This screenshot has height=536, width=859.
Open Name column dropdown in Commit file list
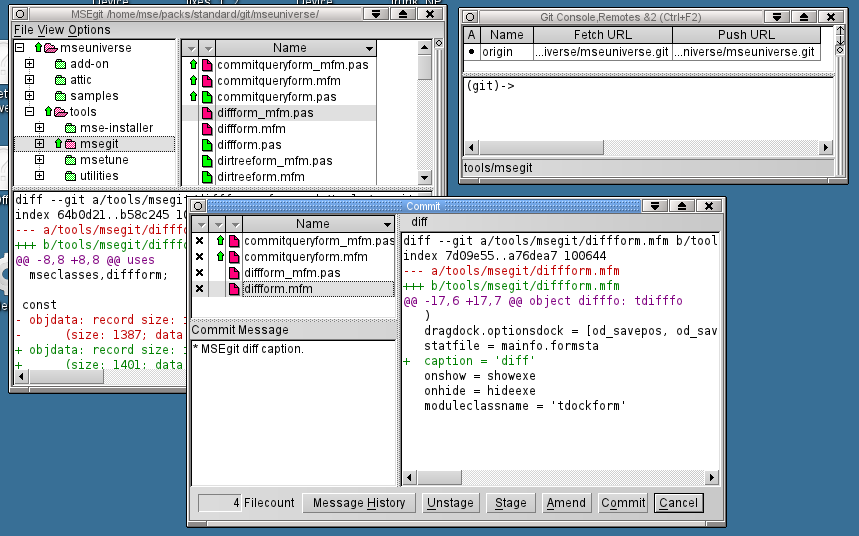point(387,225)
